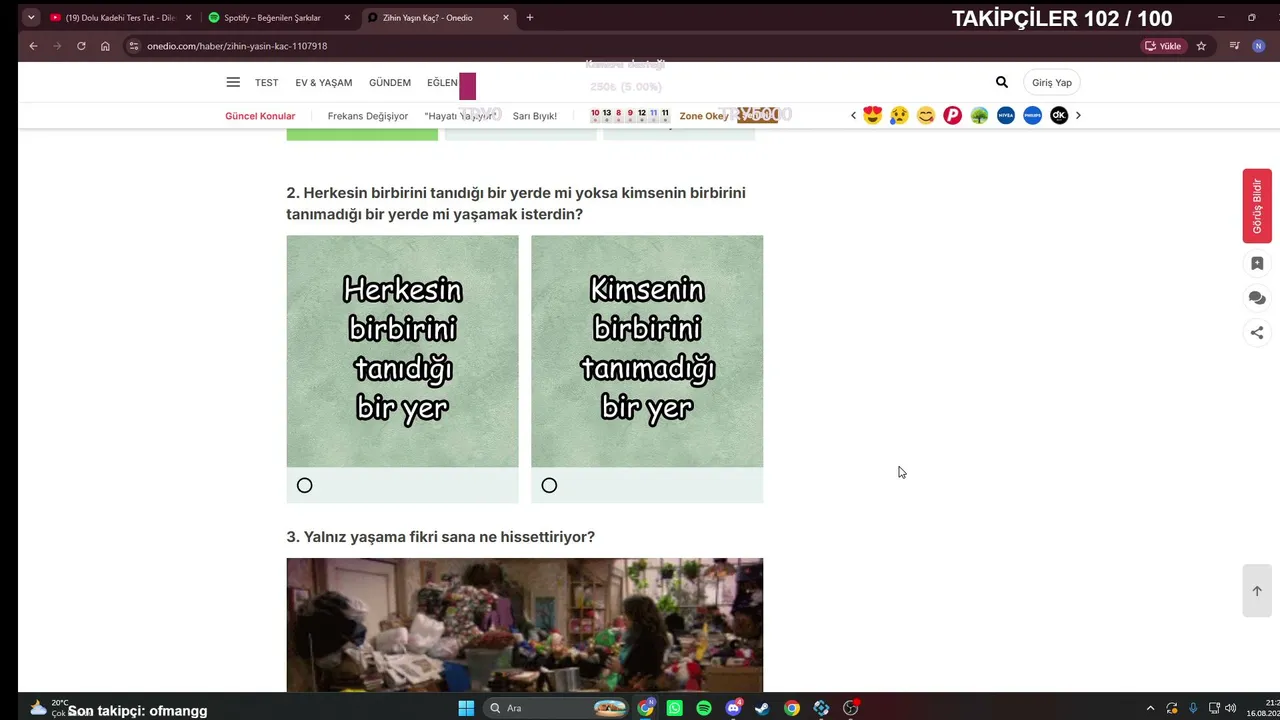
Task: Open Steam from the taskbar
Action: [762, 708]
